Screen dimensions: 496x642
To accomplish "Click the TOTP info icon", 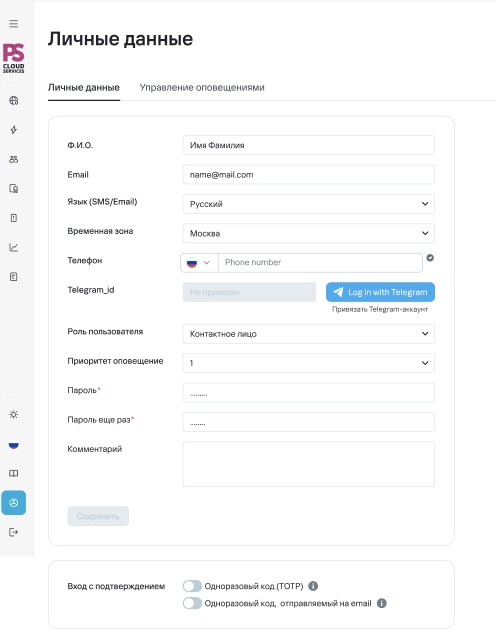I will 313,586.
